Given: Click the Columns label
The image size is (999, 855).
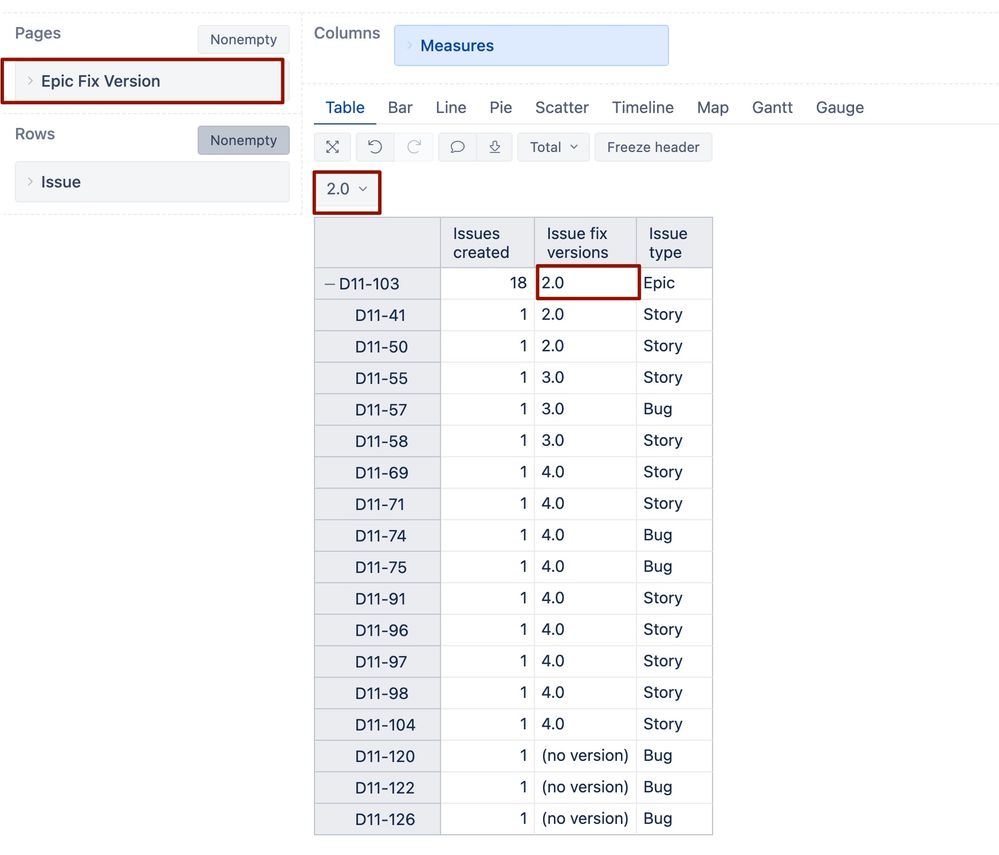Looking at the screenshot, I should (x=347, y=33).
